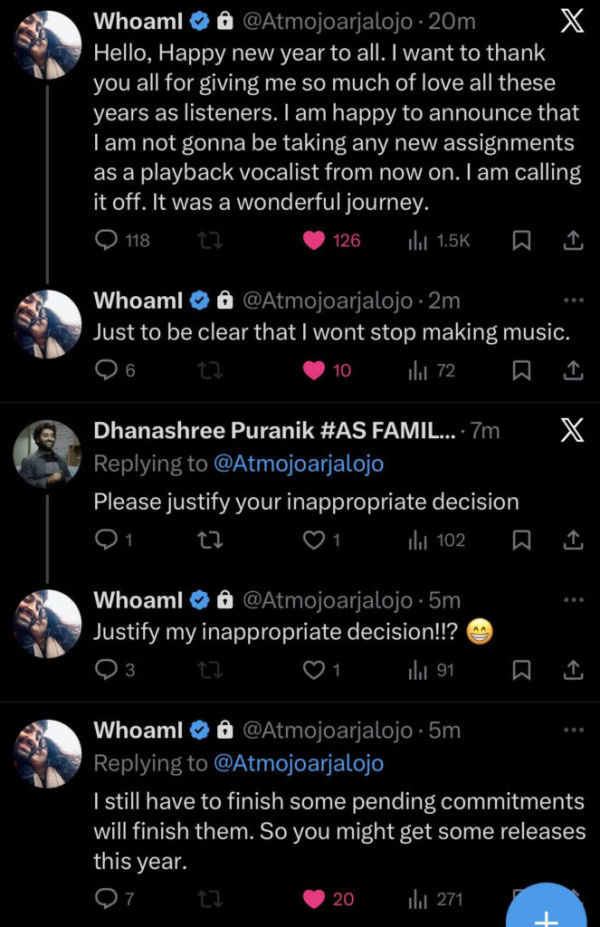Click the @Atmojoarjalojo link in Dhanashree's reply
The height and width of the screenshot is (927, 600).
click(x=300, y=463)
